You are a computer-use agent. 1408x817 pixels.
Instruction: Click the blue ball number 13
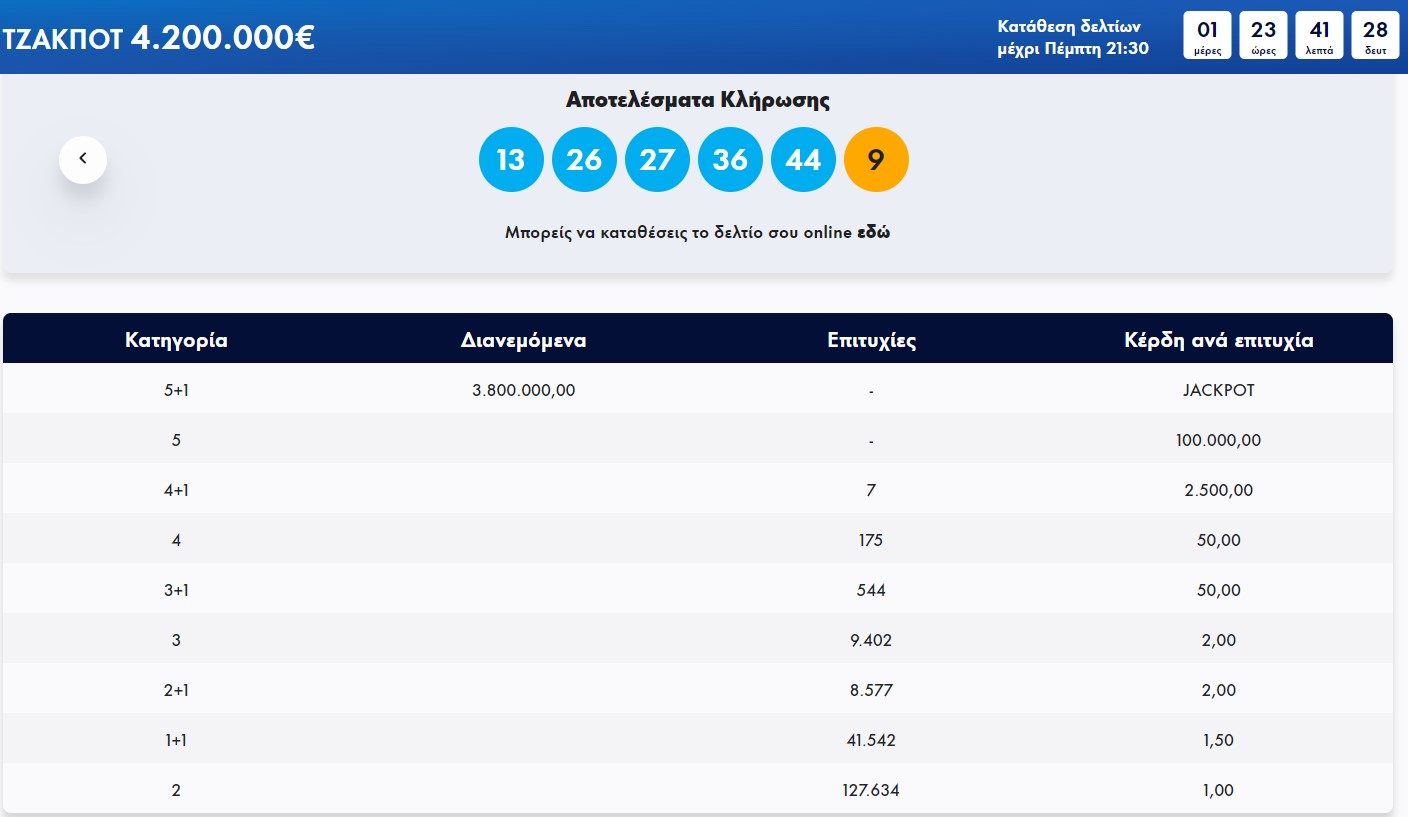511,159
